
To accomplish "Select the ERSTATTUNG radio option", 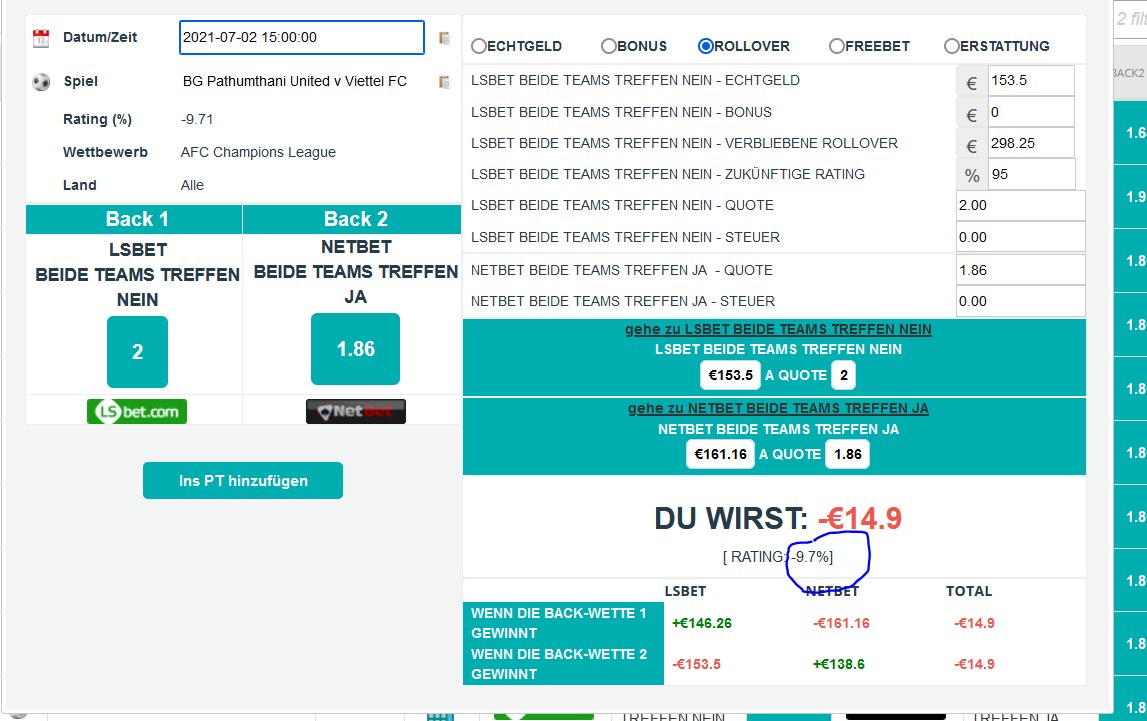I will point(951,46).
